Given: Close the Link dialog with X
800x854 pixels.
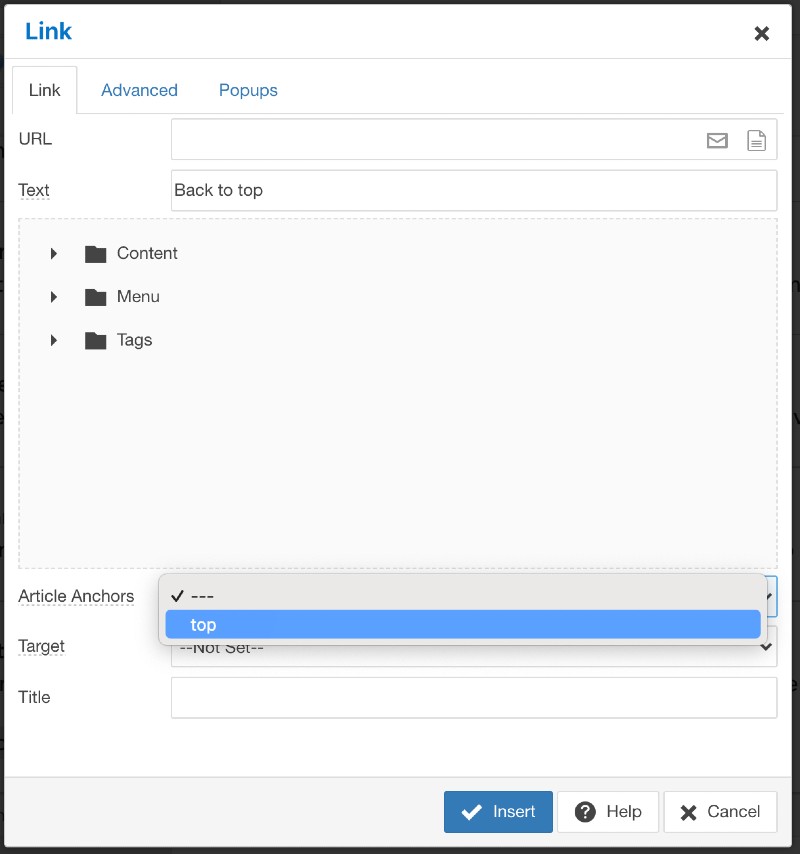Looking at the screenshot, I should point(761,34).
